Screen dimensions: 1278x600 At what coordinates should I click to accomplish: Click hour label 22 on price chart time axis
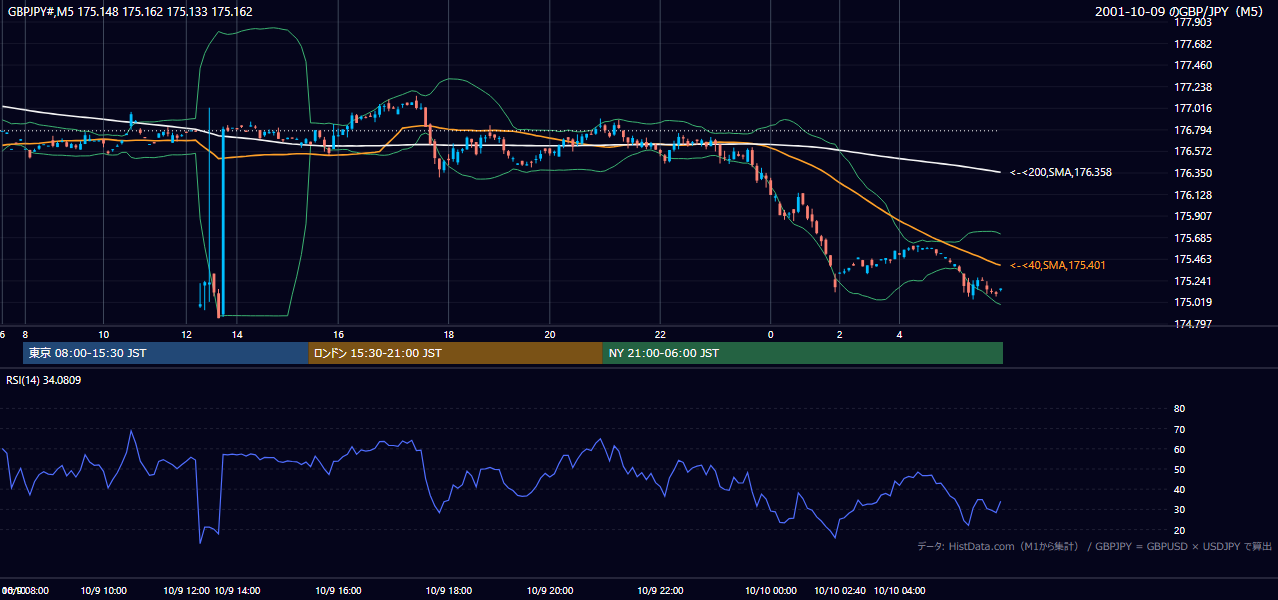point(661,334)
